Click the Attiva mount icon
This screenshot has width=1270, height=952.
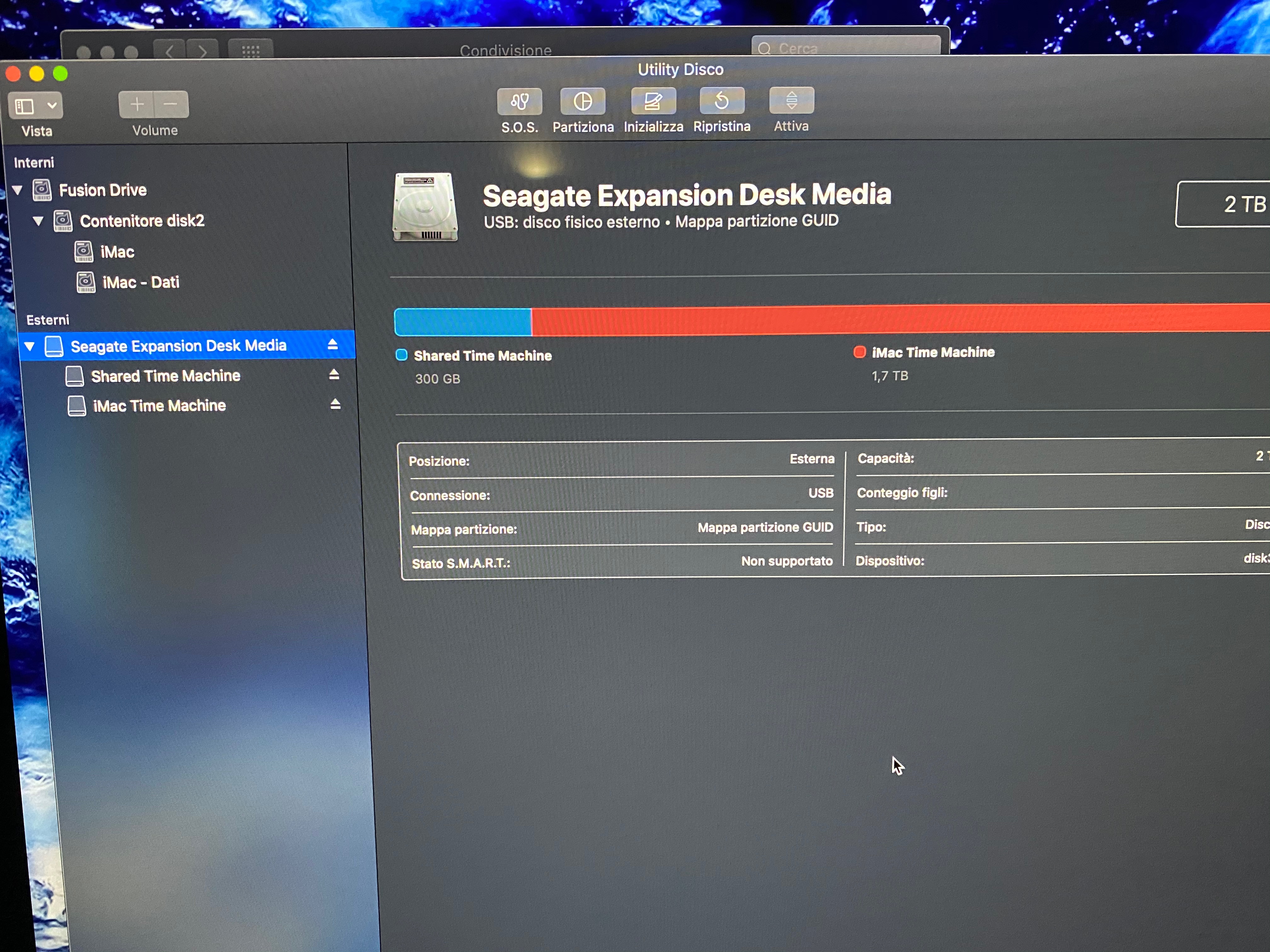click(x=791, y=100)
